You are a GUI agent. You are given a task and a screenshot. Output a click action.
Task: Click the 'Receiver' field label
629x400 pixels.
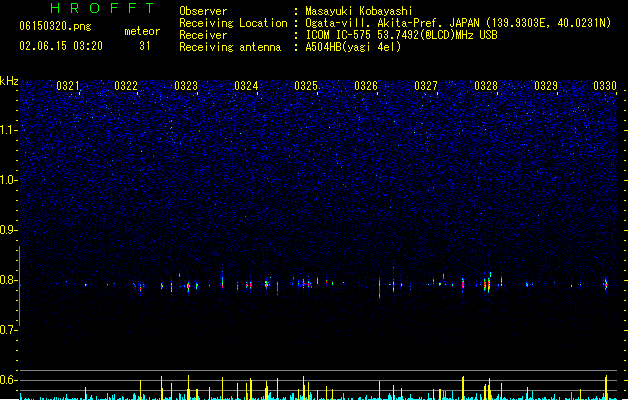203,35
